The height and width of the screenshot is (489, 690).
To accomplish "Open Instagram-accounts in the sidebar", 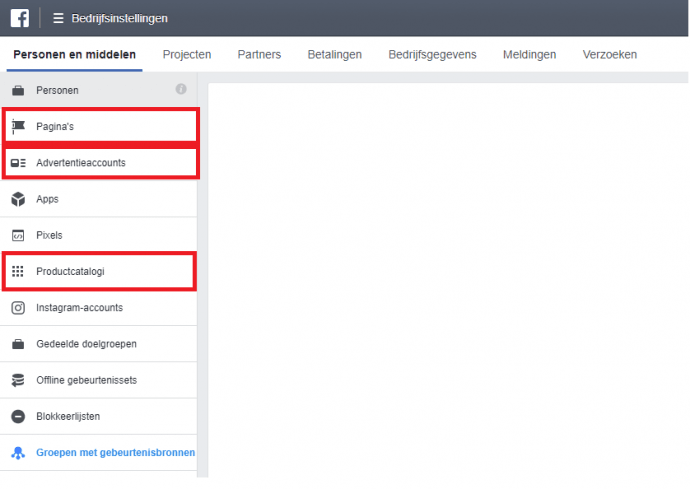I will click(99, 308).
